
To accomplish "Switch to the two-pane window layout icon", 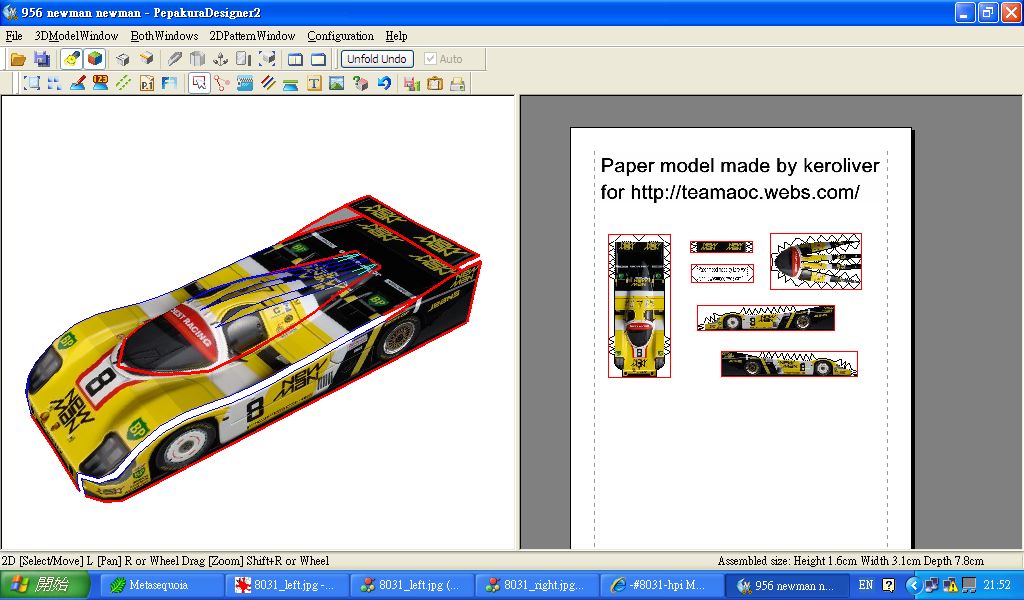I will (x=295, y=59).
